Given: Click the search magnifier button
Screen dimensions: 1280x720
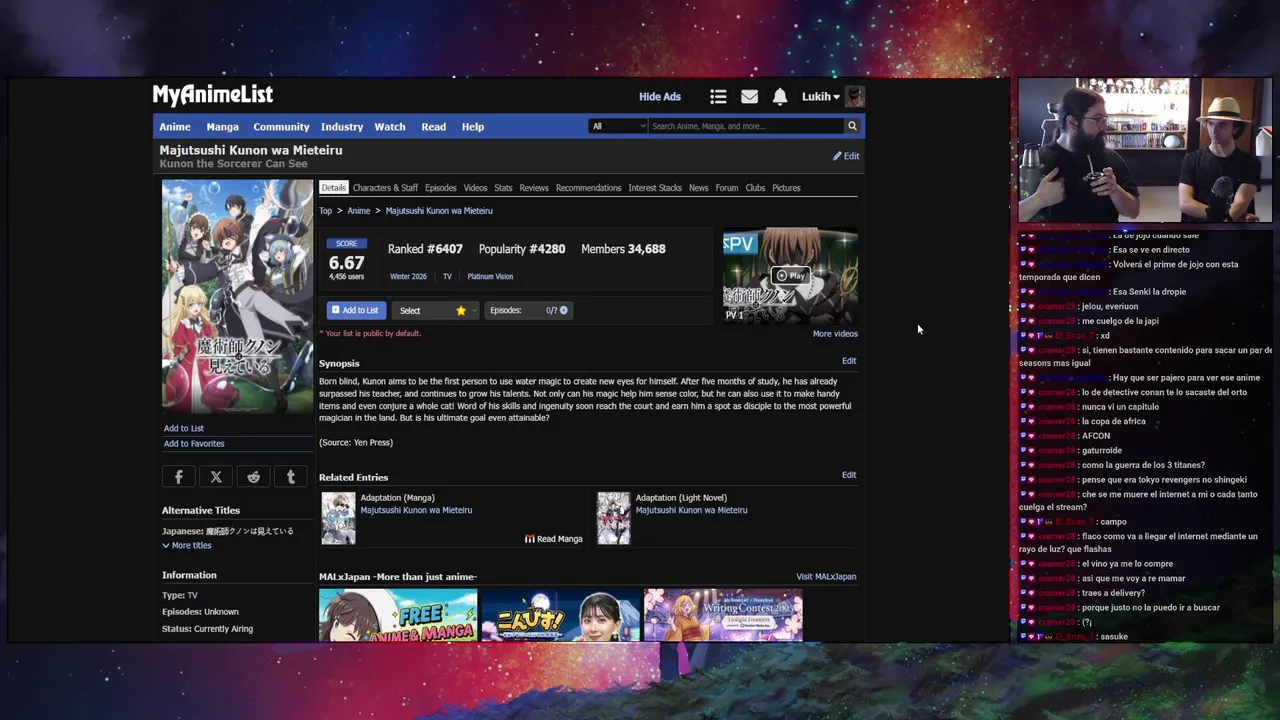Looking at the screenshot, I should pyautogui.click(x=853, y=126).
